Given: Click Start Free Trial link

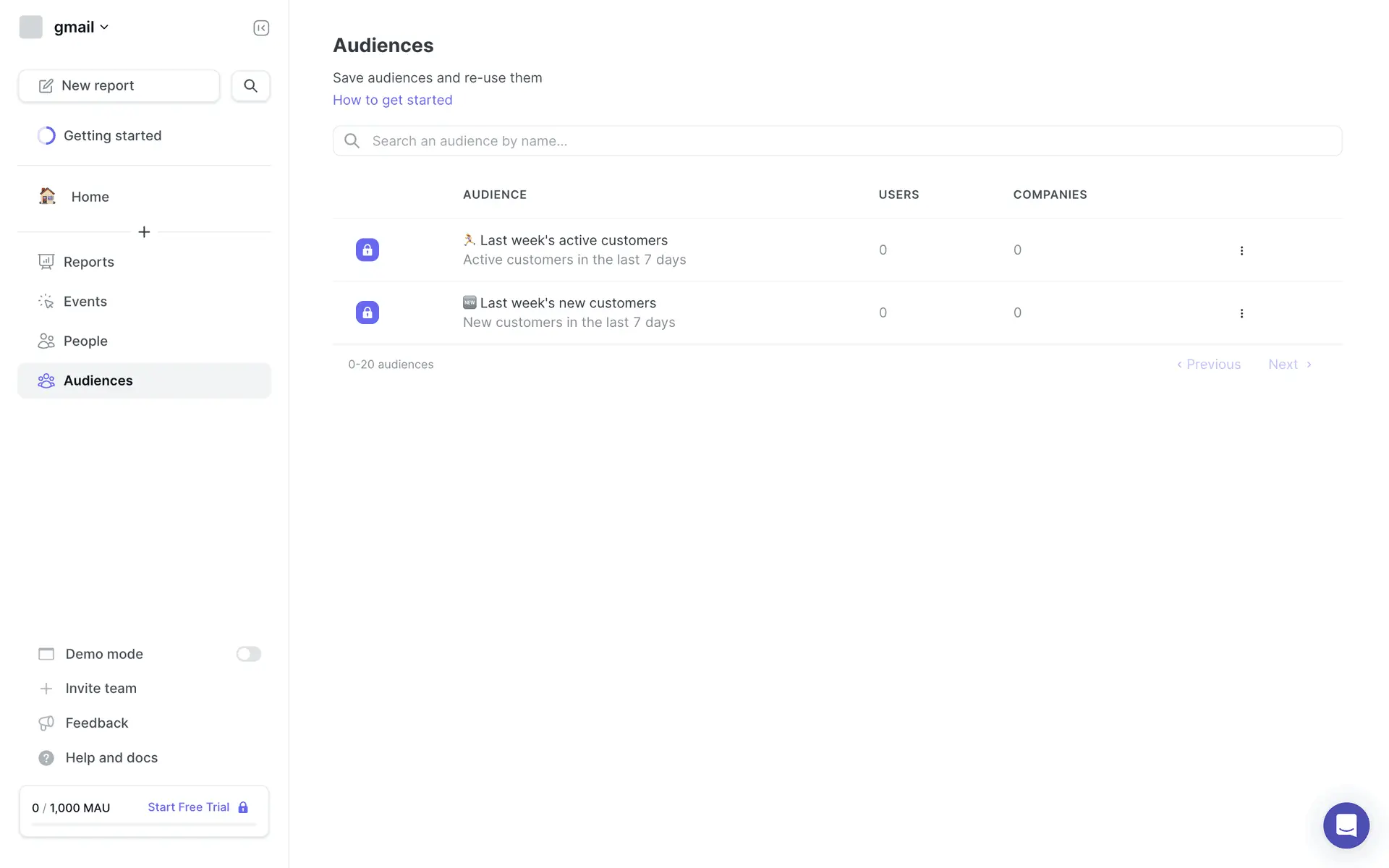Looking at the screenshot, I should 190,807.
